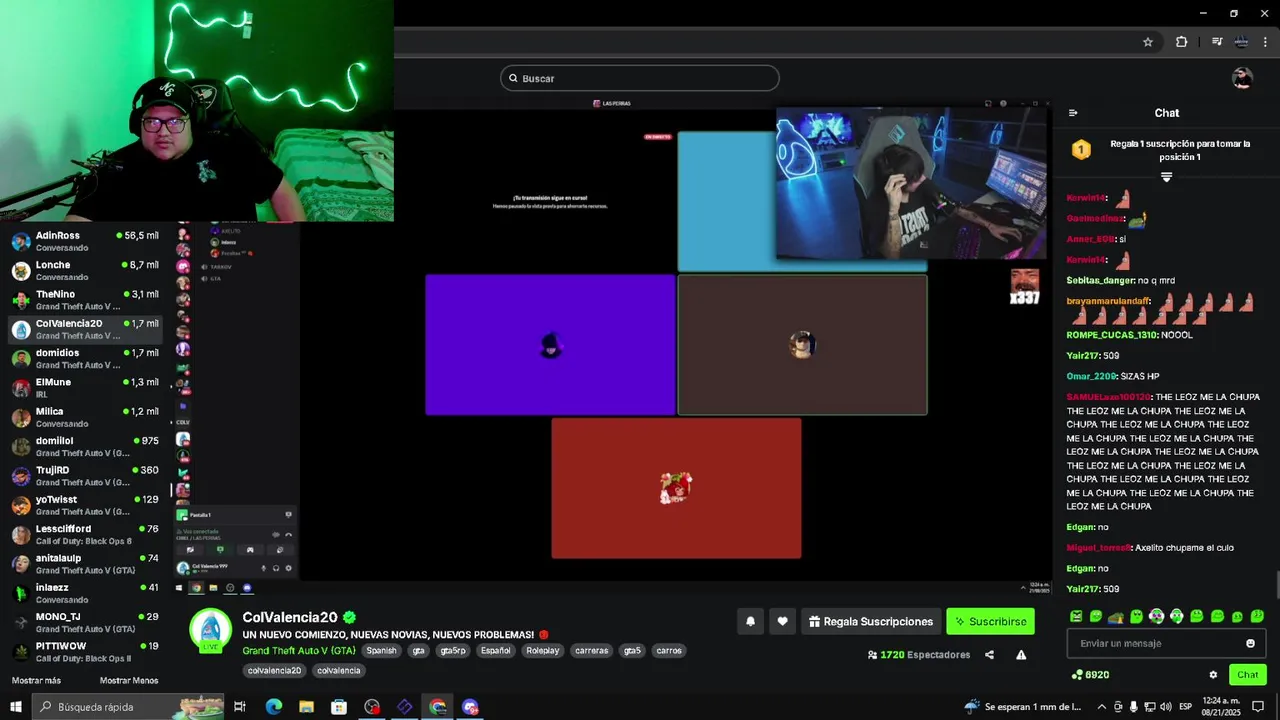
Task: Select the gta5rp tag
Action: tap(453, 650)
